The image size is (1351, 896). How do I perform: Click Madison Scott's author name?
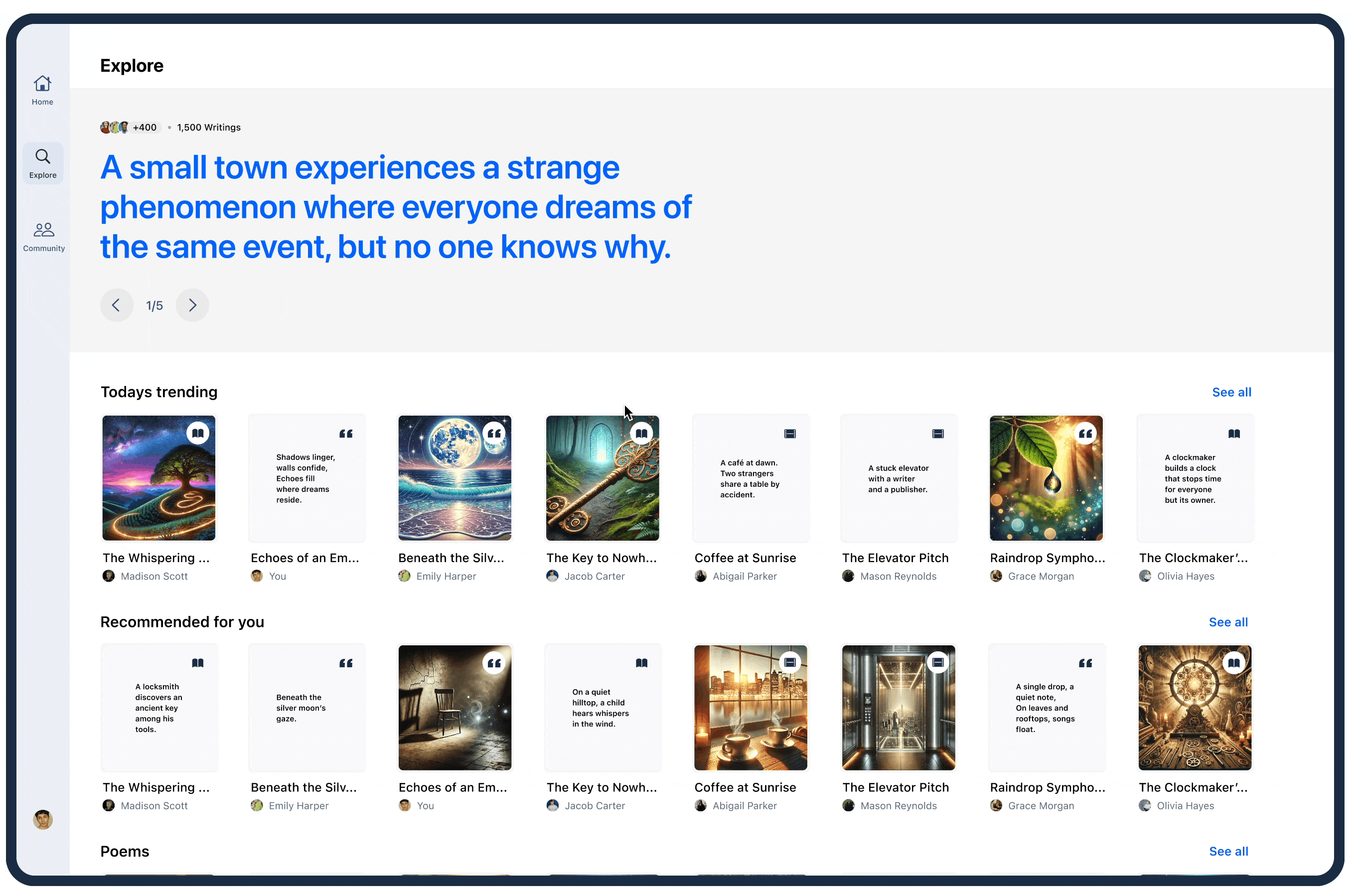pyautogui.click(x=154, y=576)
